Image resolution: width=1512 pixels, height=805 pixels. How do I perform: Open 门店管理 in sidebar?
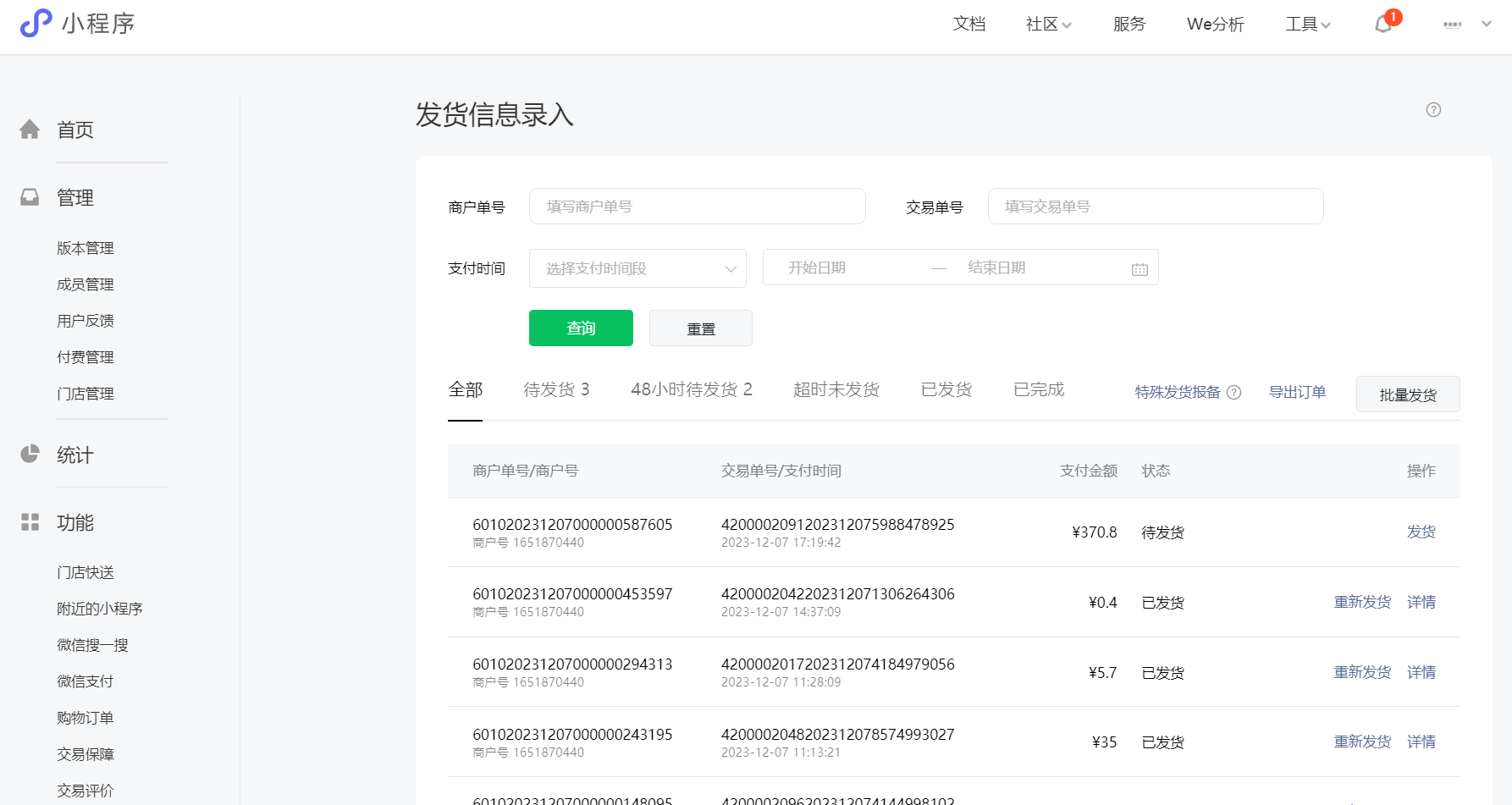coord(85,394)
